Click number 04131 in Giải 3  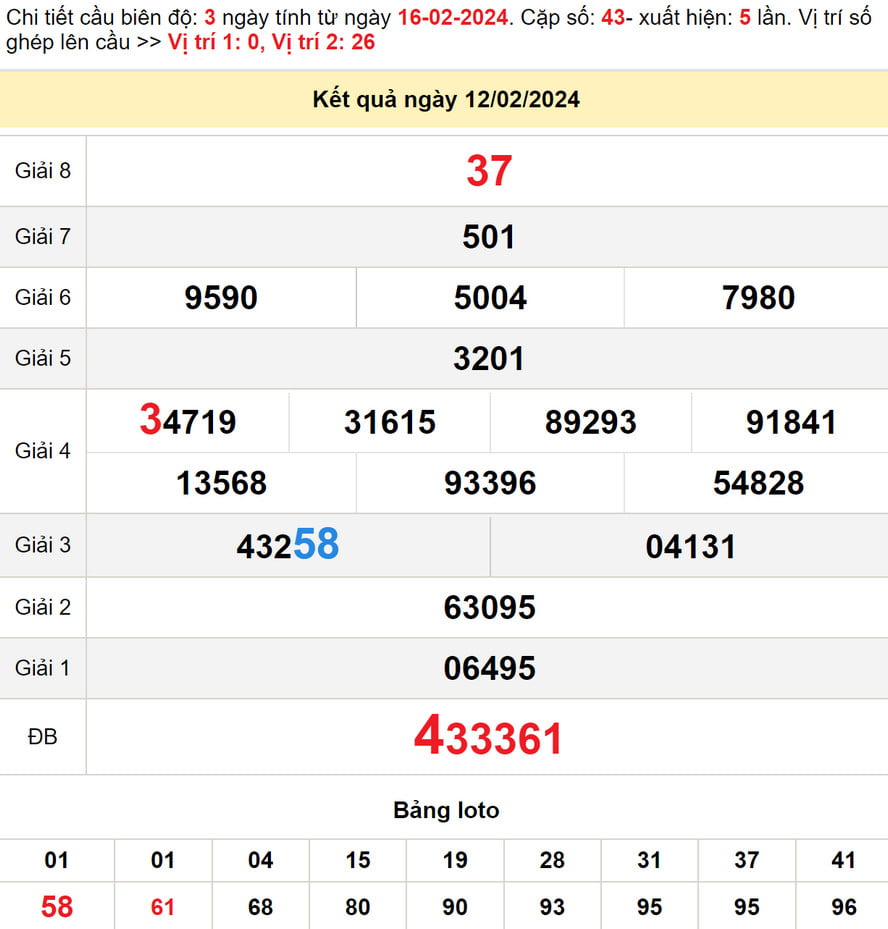click(x=690, y=546)
